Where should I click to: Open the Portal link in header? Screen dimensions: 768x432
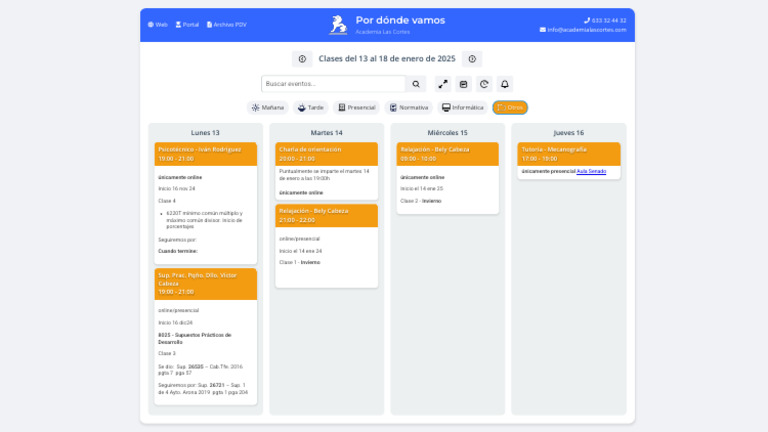click(187, 24)
